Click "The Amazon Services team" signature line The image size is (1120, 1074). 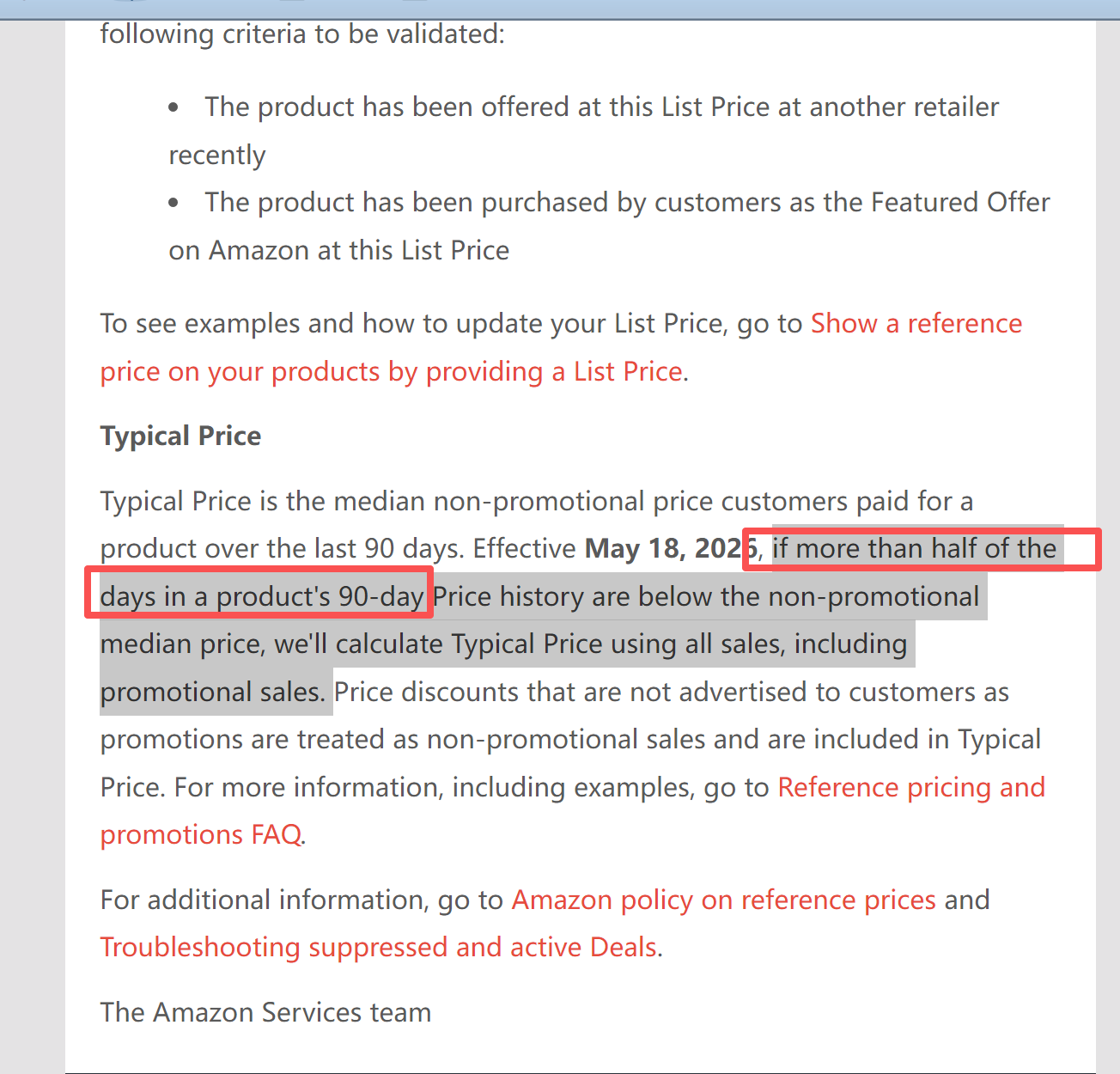tap(265, 1013)
